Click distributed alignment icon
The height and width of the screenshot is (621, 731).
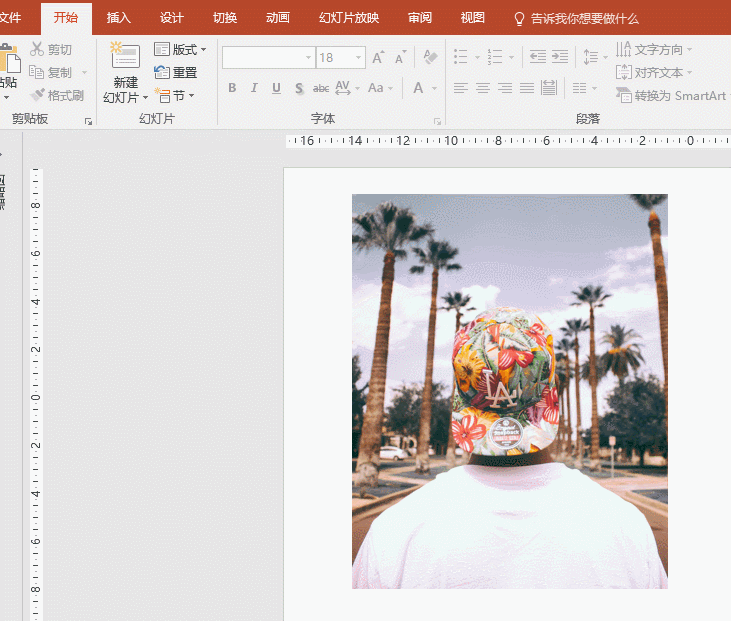(x=549, y=88)
